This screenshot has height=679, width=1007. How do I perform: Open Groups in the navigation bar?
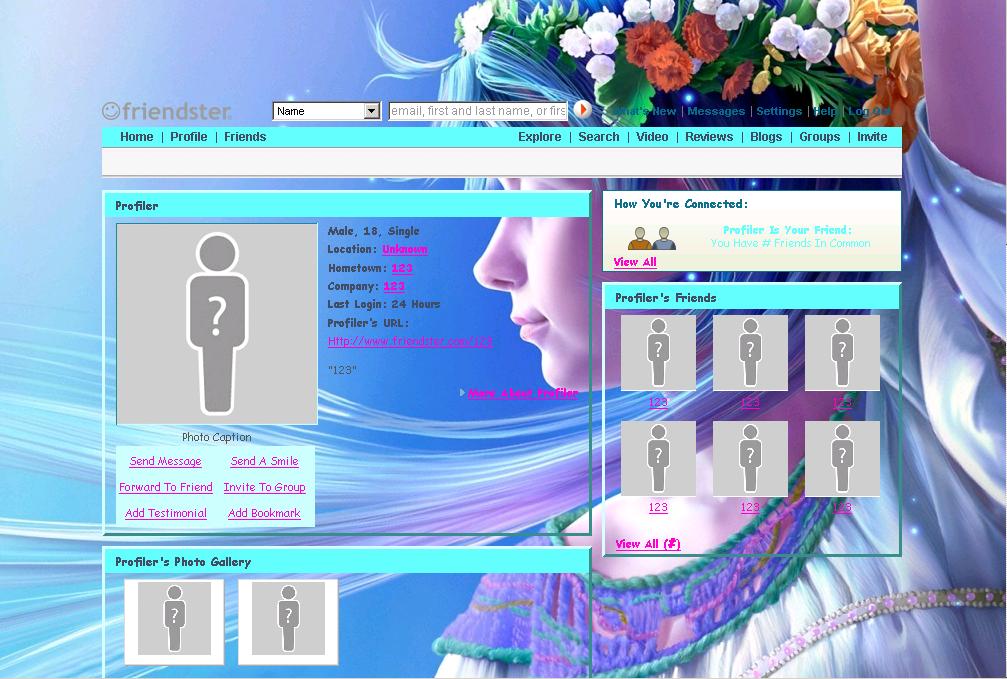point(819,137)
